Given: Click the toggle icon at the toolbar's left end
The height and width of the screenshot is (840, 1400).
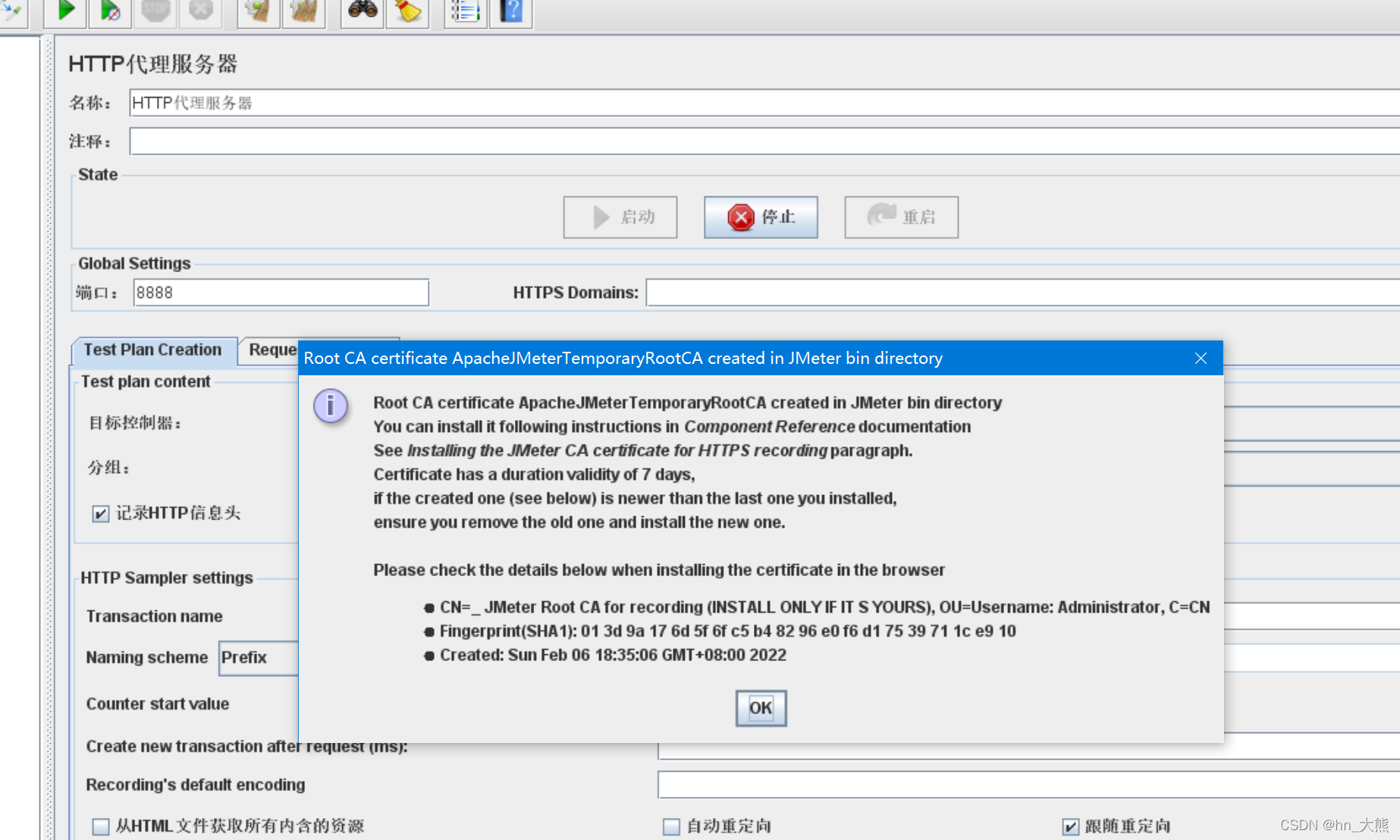Looking at the screenshot, I should click(x=12, y=11).
